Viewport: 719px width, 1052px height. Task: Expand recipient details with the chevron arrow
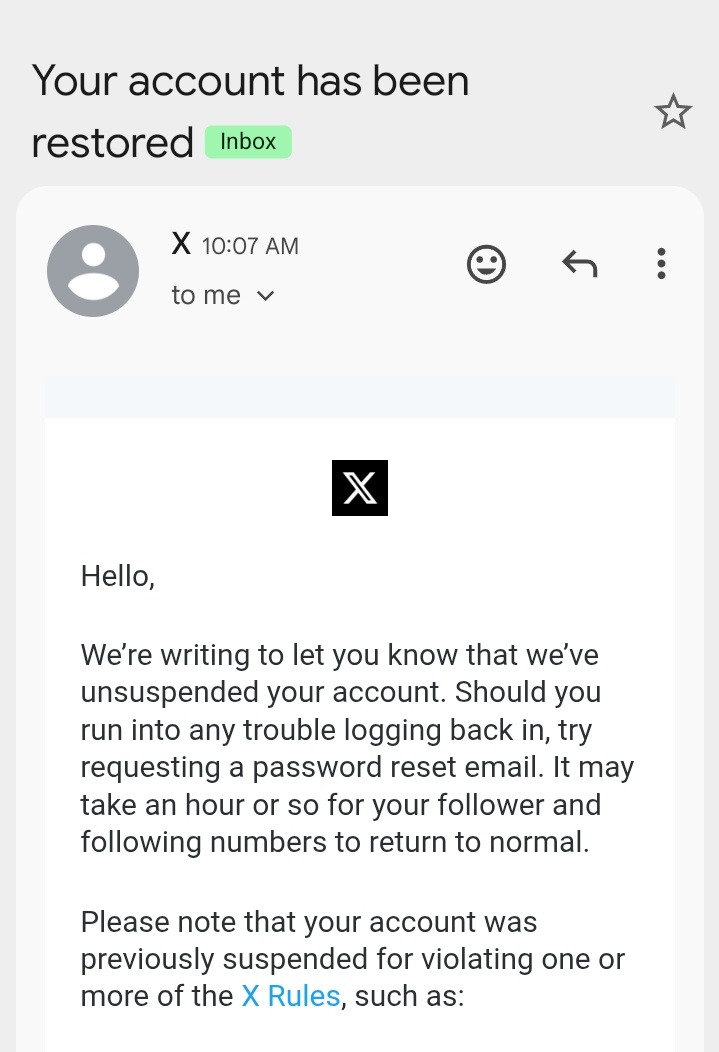tap(266, 296)
